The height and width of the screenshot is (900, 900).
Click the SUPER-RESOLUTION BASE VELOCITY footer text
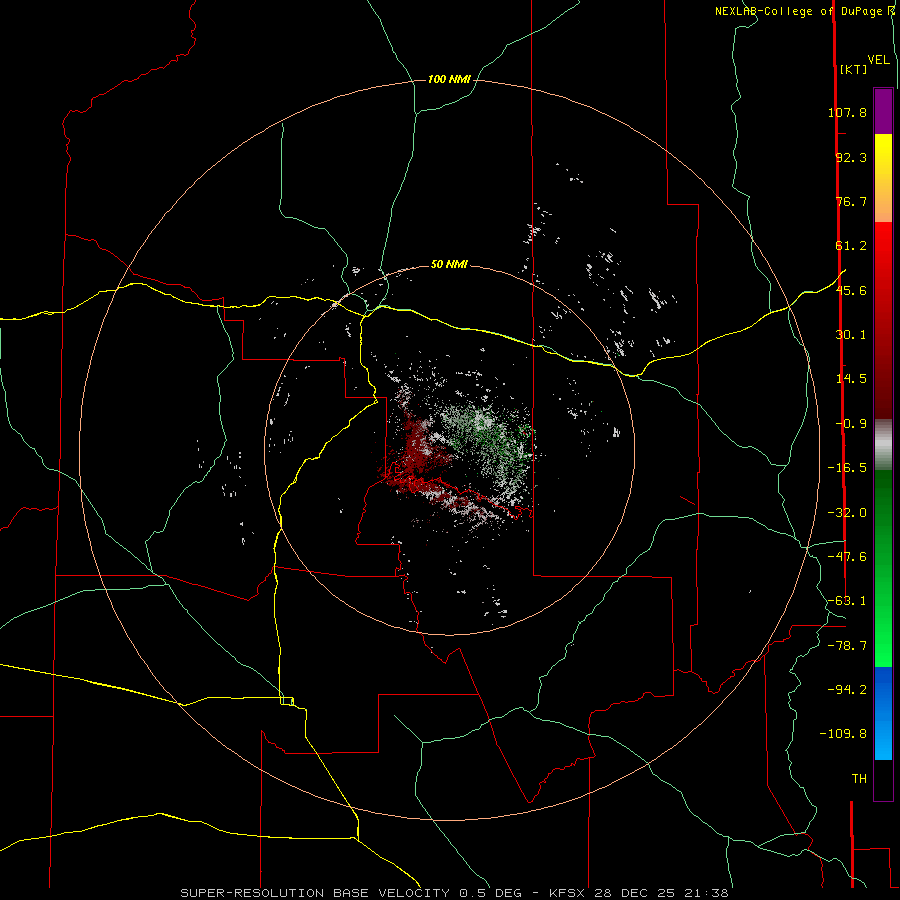(315, 893)
